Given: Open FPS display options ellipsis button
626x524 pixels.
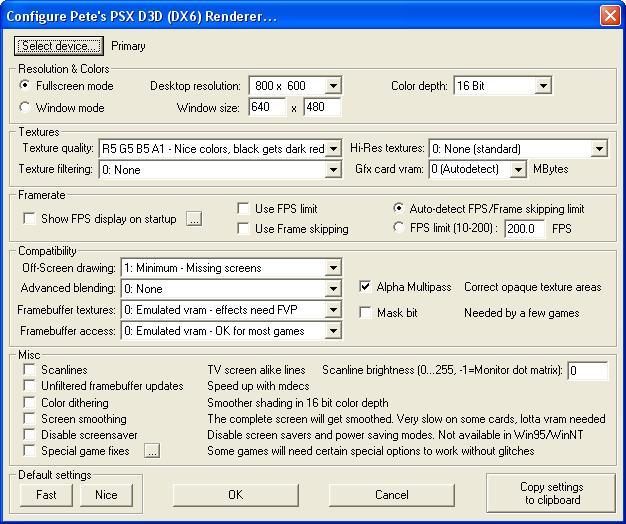Looking at the screenshot, I should (194, 219).
